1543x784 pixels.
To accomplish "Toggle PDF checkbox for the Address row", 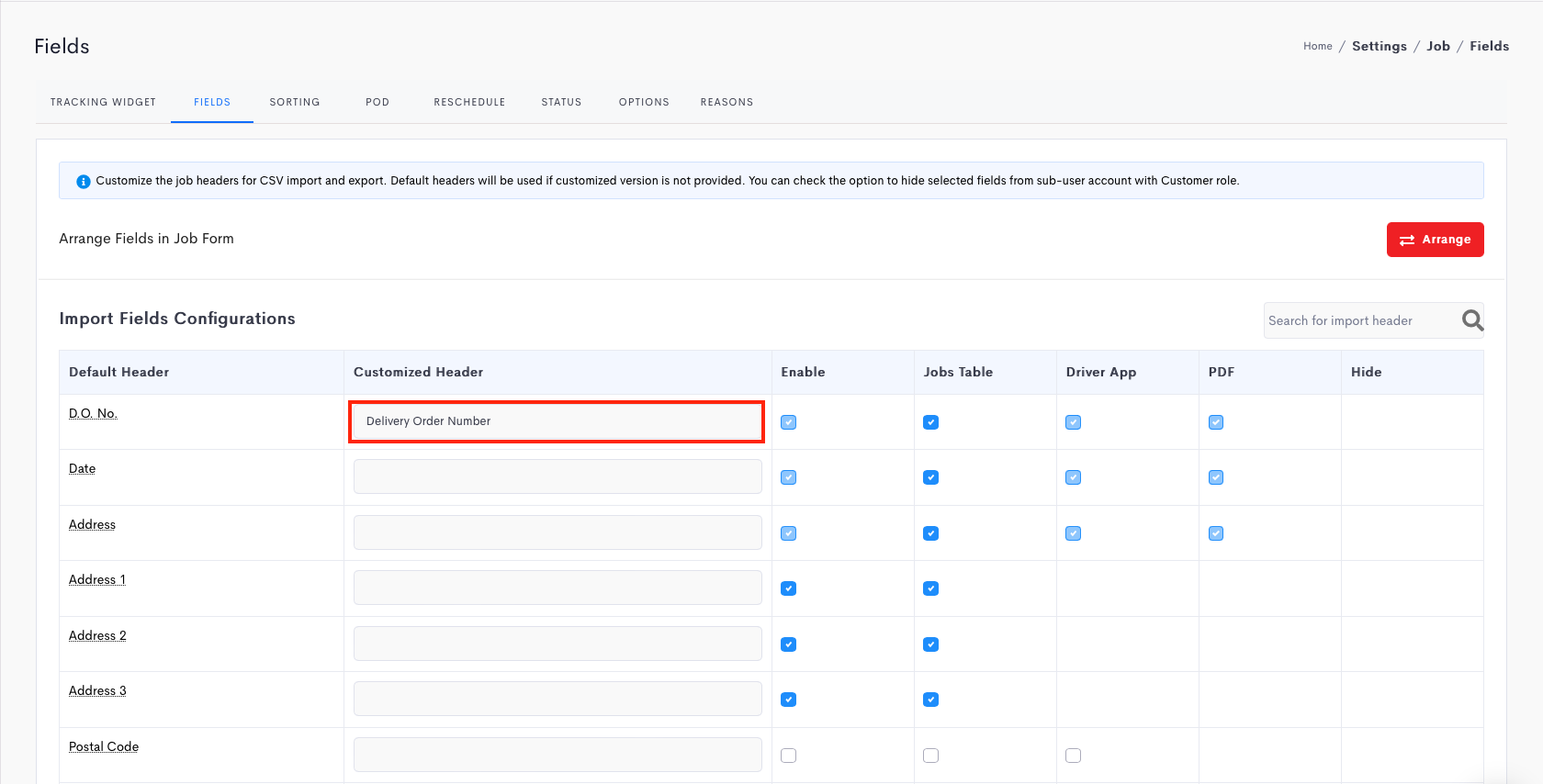I will tap(1215, 533).
